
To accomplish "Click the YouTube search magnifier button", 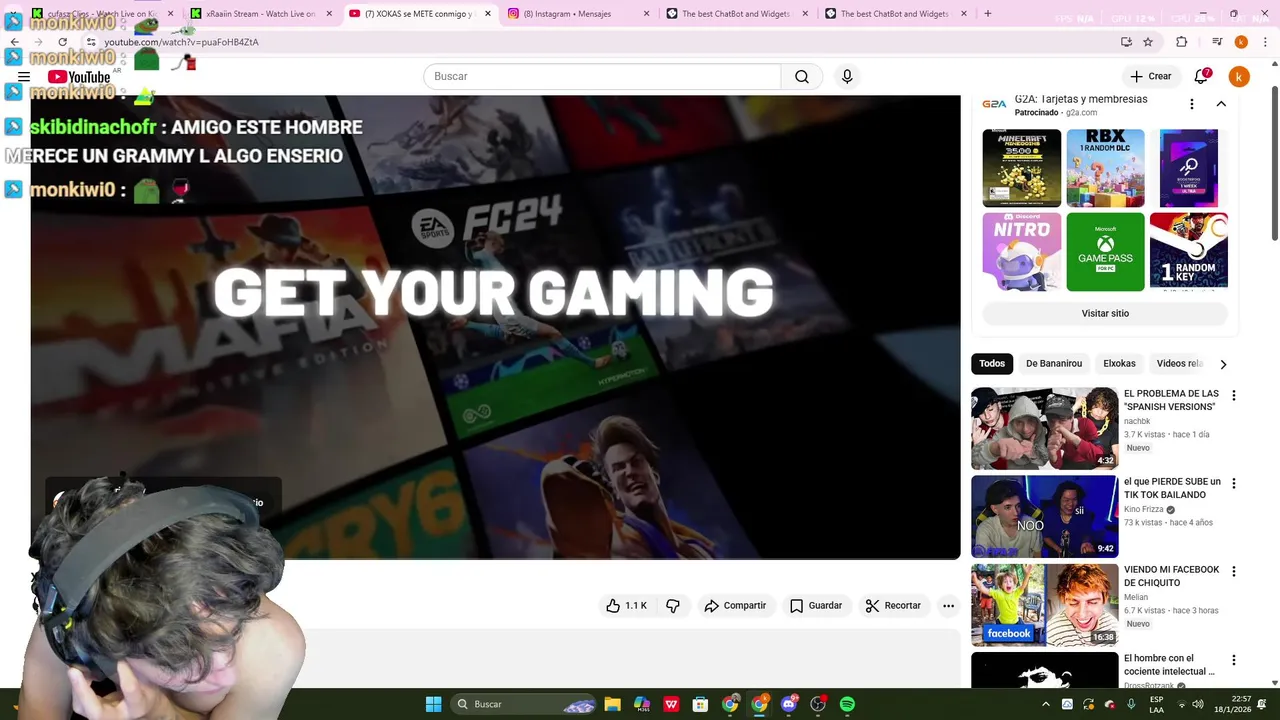I will (802, 77).
